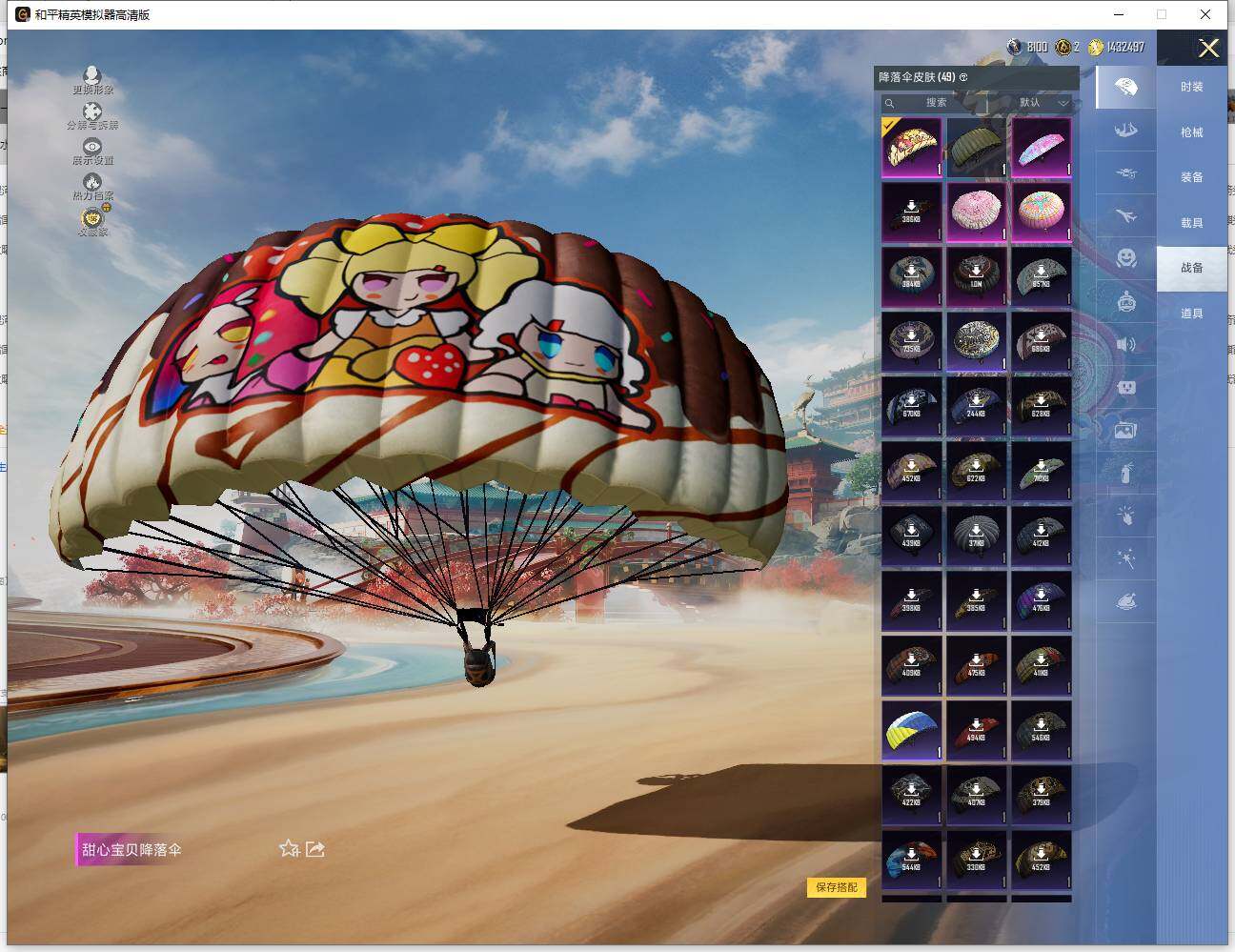Switch to the 道具 tab

[1192, 314]
